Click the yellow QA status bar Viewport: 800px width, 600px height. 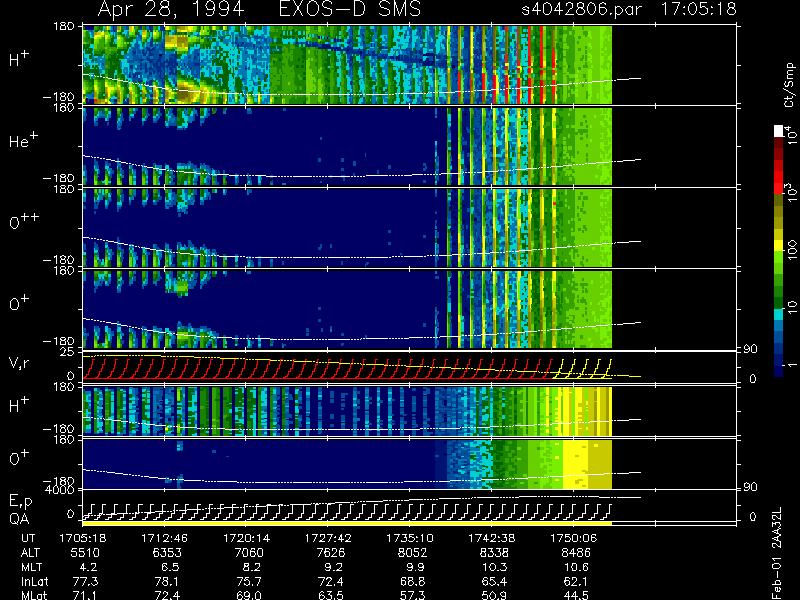pyautogui.click(x=347, y=523)
